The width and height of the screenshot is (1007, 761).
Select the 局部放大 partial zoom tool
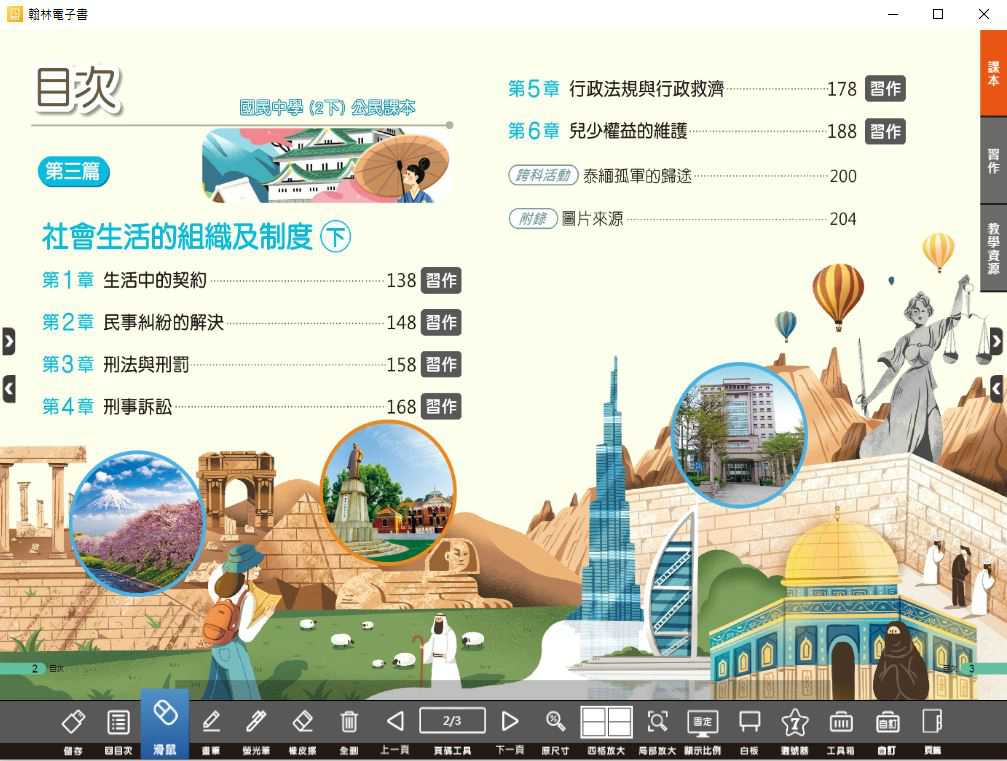coord(657,722)
